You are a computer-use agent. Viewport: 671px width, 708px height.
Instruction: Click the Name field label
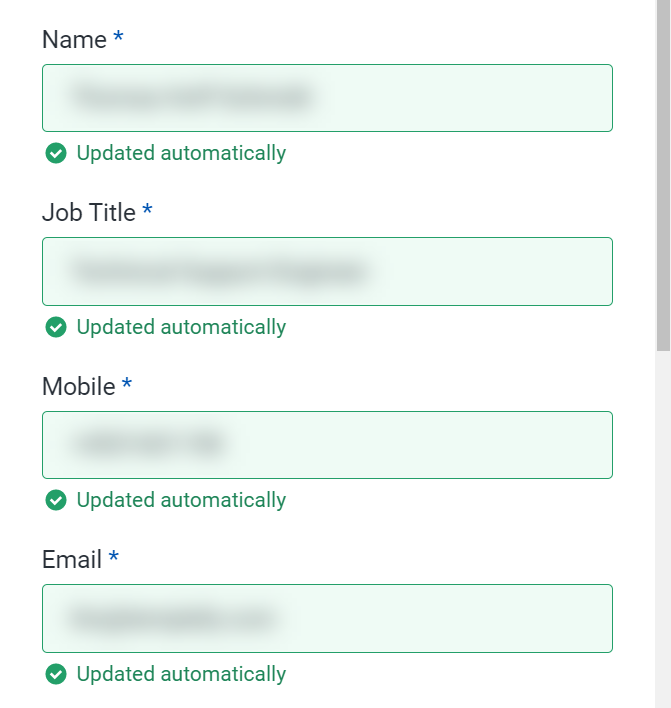pyautogui.click(x=74, y=40)
